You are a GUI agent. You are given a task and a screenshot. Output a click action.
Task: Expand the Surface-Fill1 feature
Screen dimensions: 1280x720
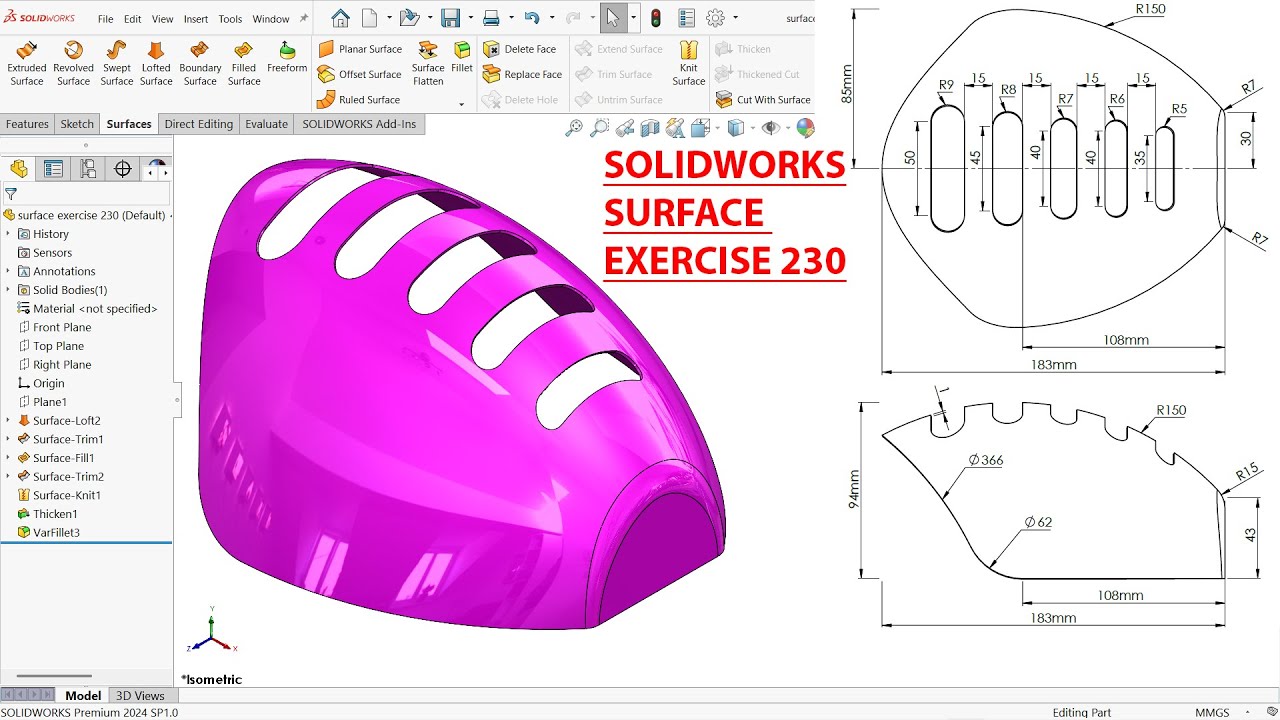[8, 458]
